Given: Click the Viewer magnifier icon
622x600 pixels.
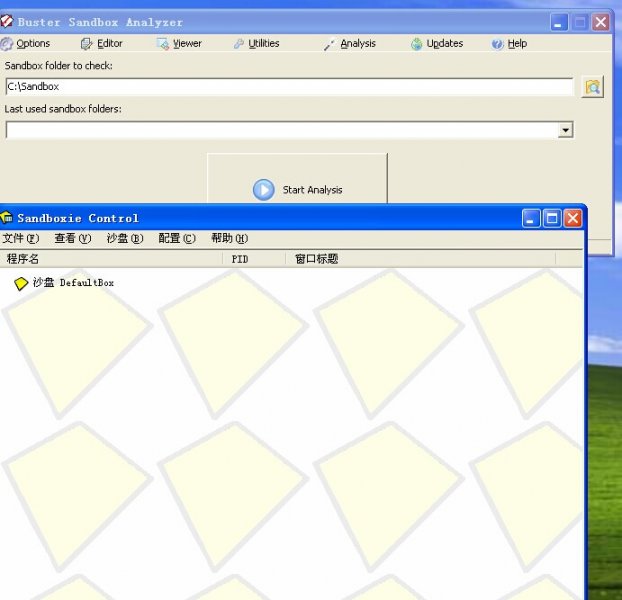Looking at the screenshot, I should click(163, 44).
